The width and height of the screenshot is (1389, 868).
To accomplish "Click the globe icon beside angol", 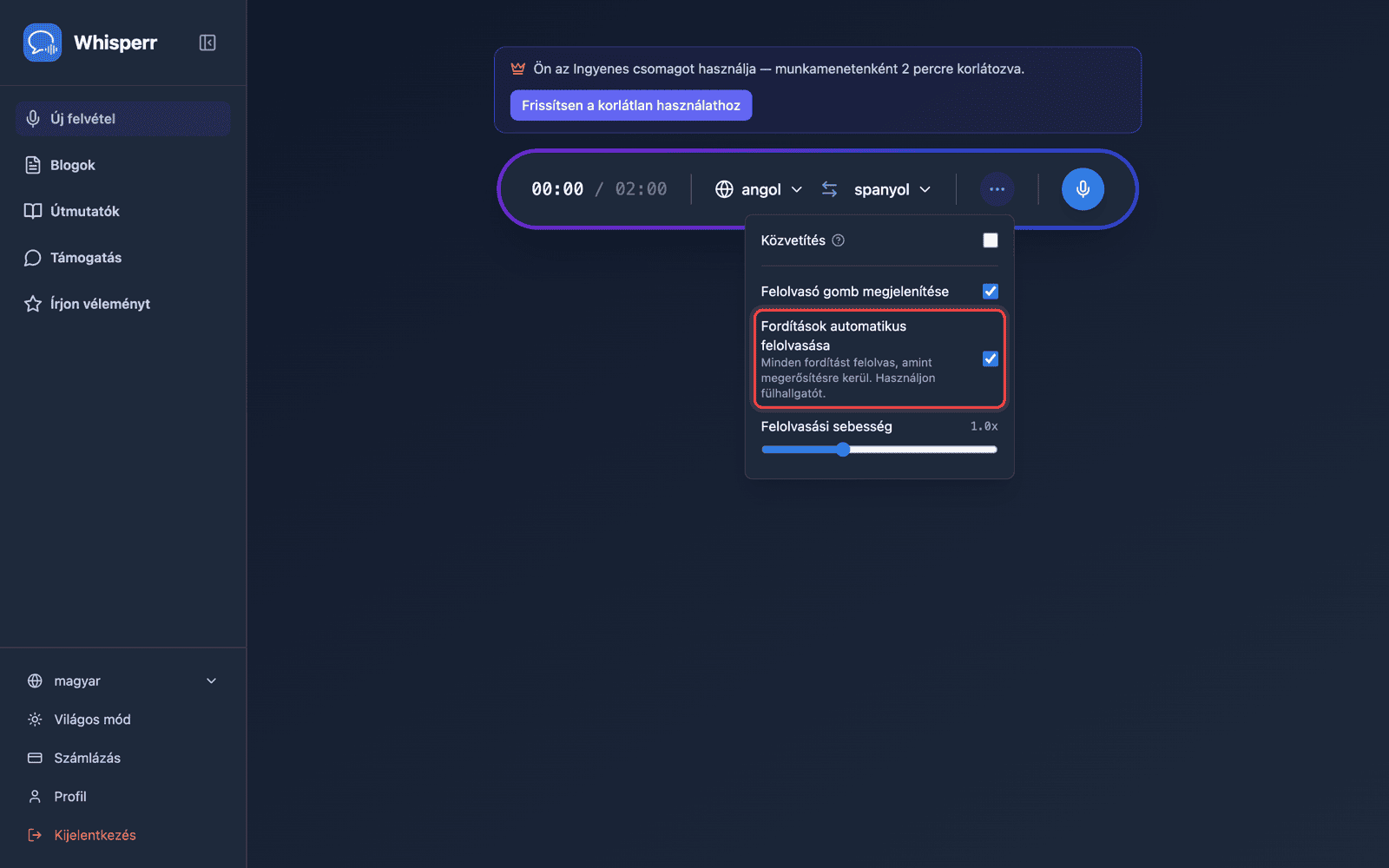I will click(x=724, y=189).
